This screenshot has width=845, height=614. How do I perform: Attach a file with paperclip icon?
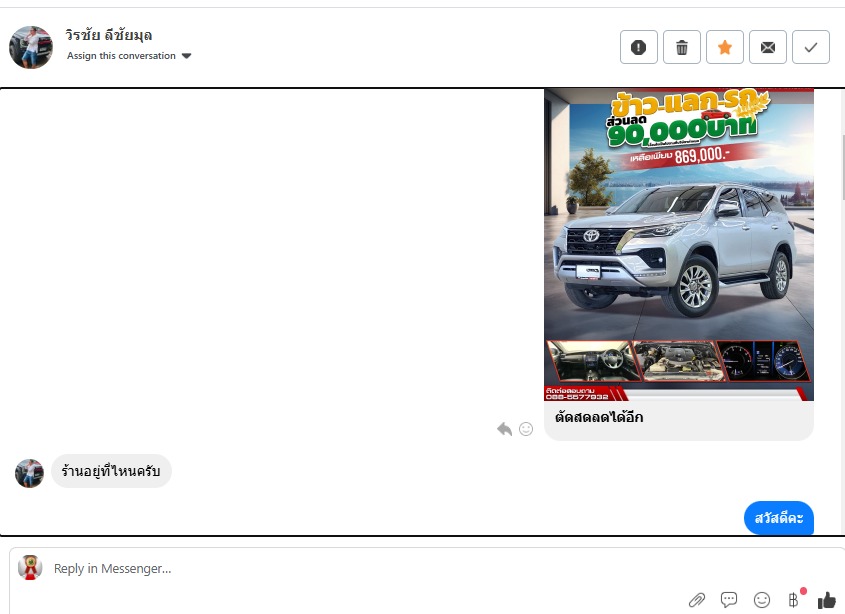[x=697, y=599]
